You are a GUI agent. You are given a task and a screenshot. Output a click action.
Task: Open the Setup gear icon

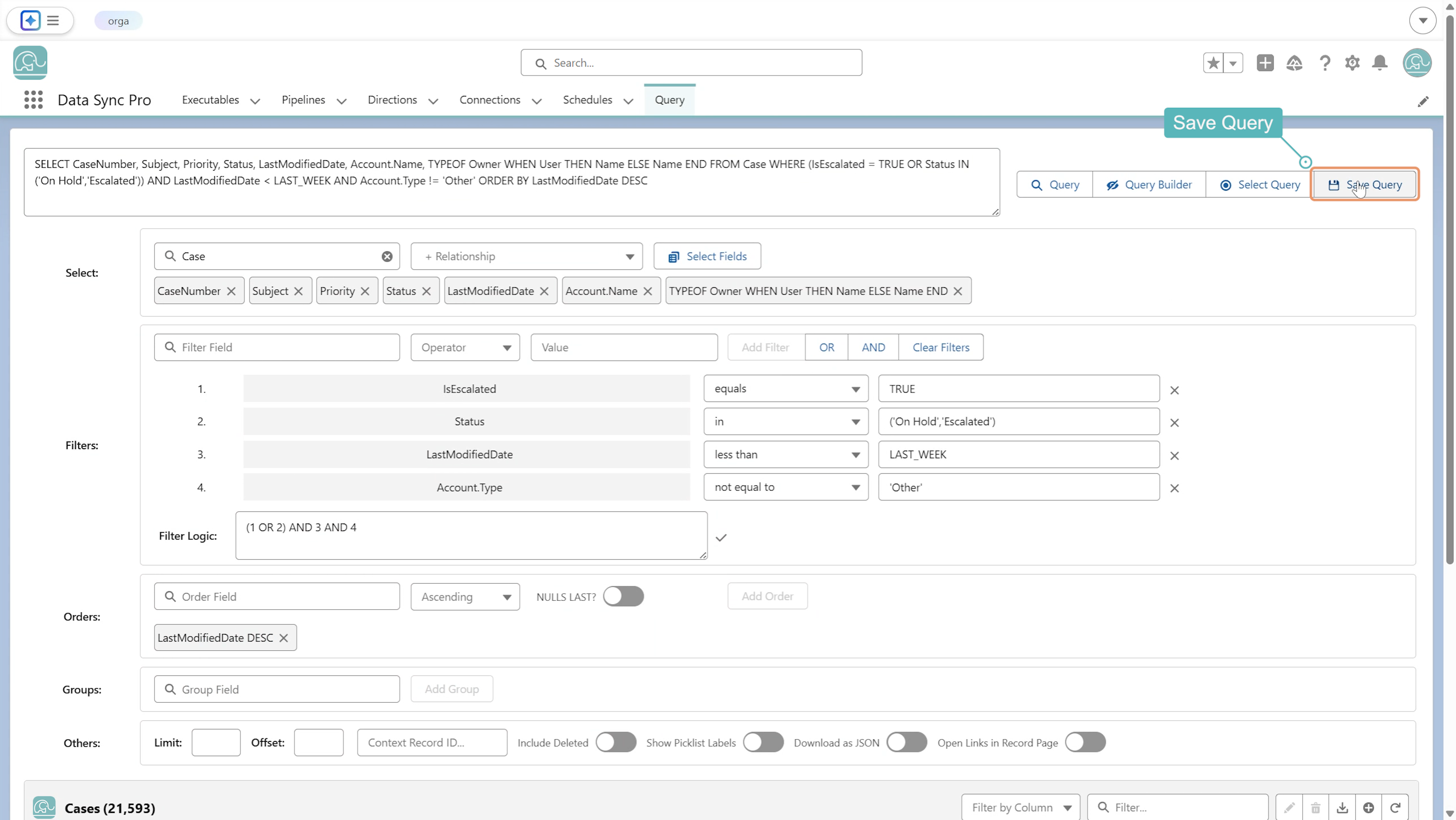pyautogui.click(x=1352, y=63)
